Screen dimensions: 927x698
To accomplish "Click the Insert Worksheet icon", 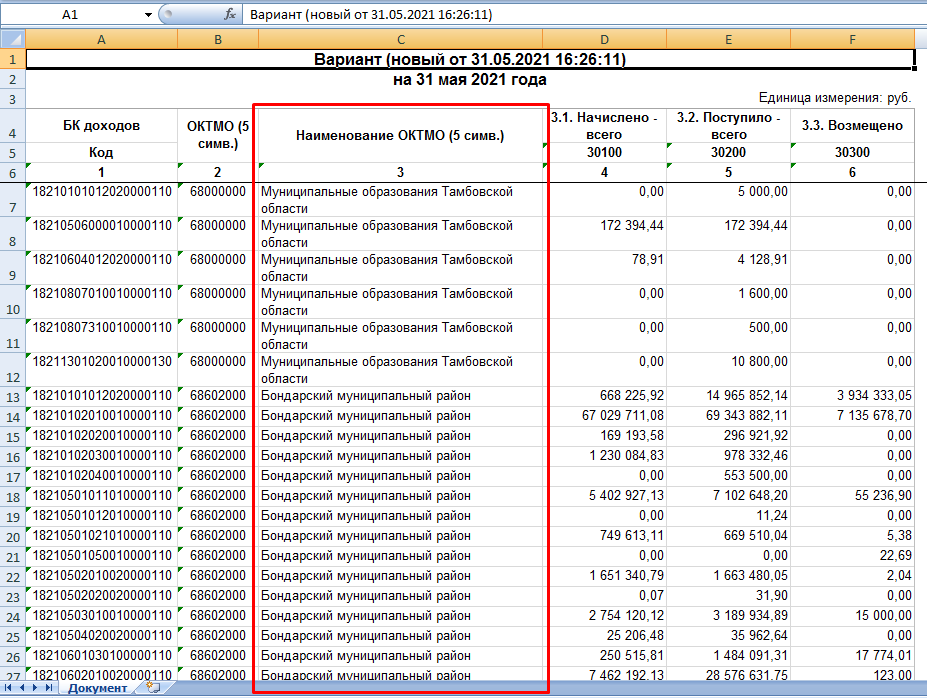I will (153, 687).
